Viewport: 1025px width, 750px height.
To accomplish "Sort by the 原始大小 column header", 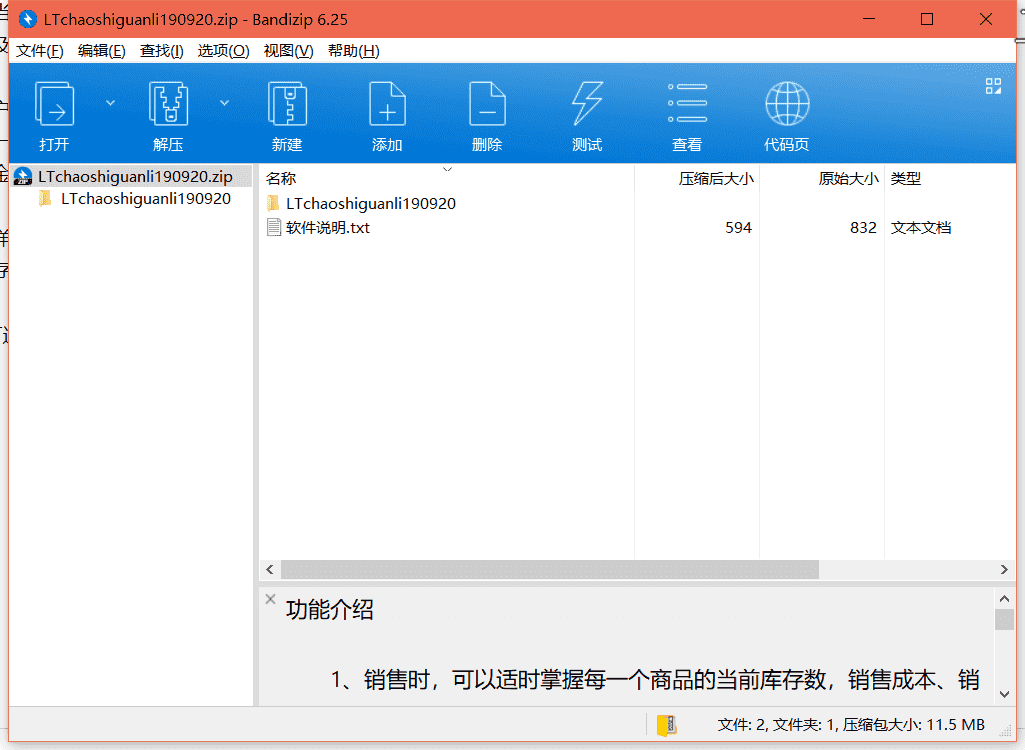I will click(x=821, y=179).
